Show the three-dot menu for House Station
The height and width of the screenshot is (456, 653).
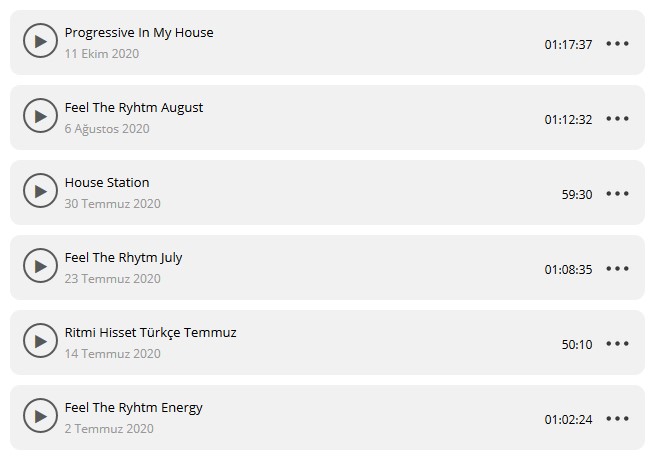pyautogui.click(x=618, y=194)
